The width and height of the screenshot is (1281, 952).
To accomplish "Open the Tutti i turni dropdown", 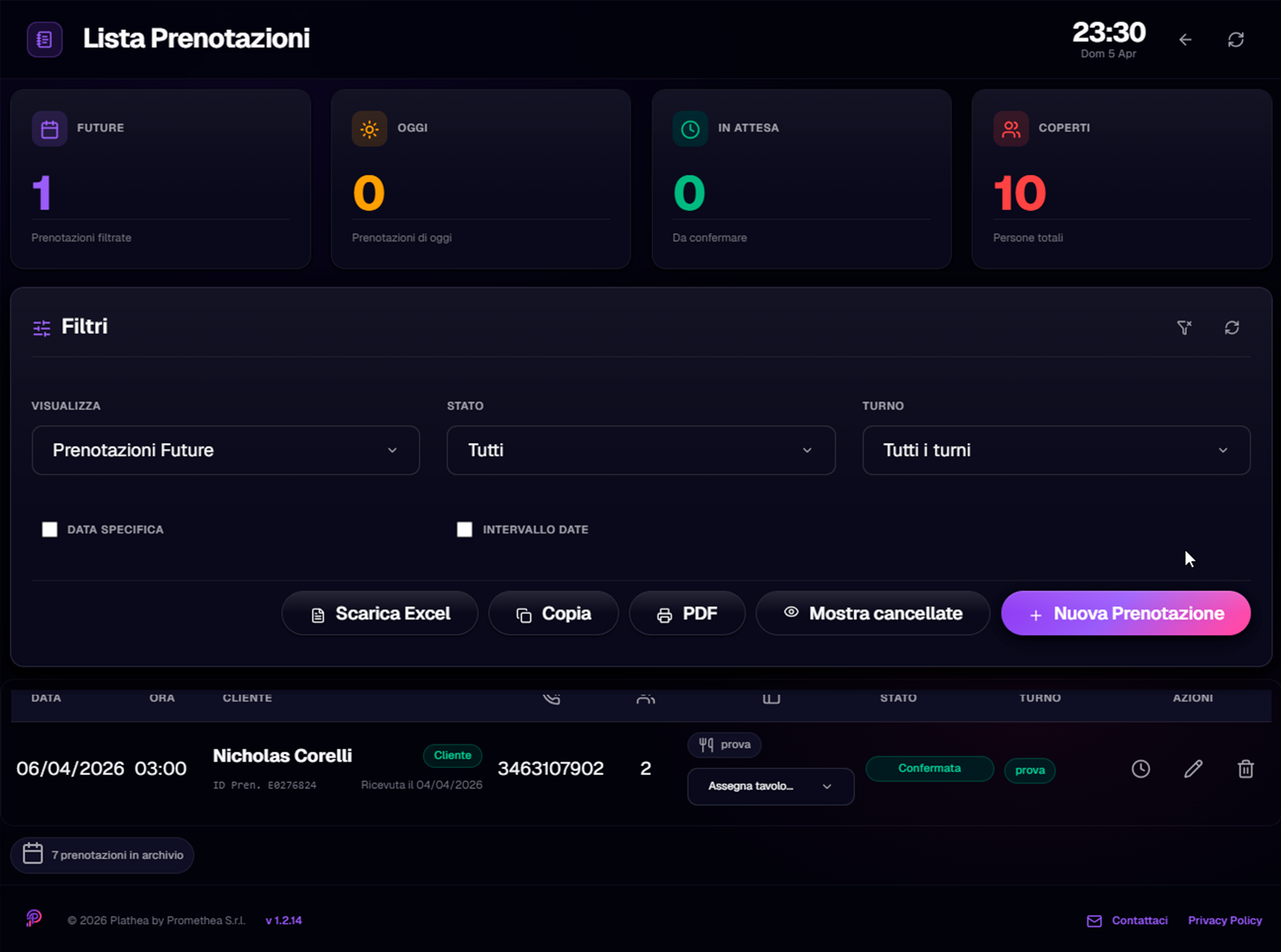I will coord(1056,450).
